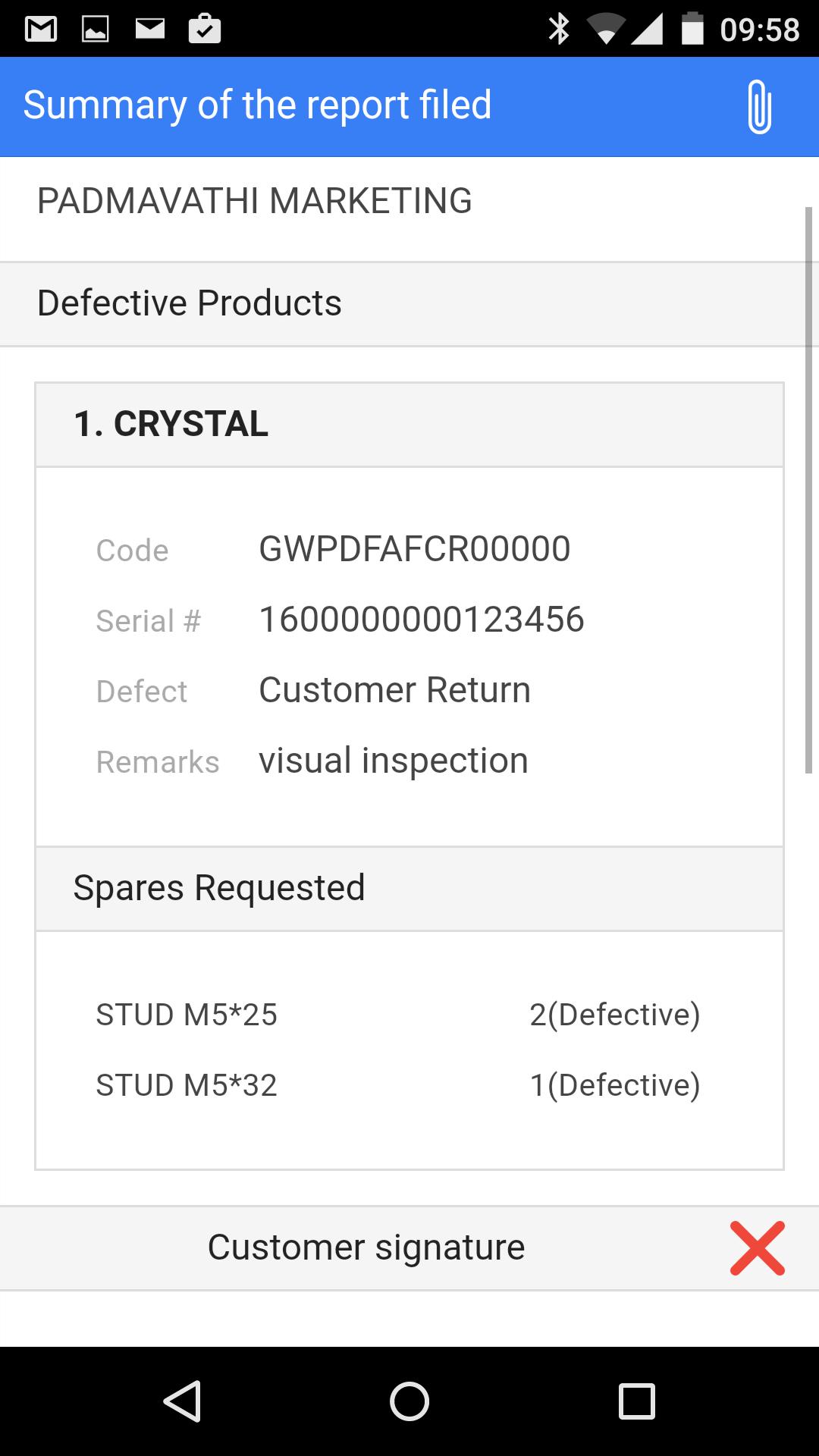The width and height of the screenshot is (819, 1456).
Task: Expand the 1. CRYSTAL product header
Action: point(409,425)
